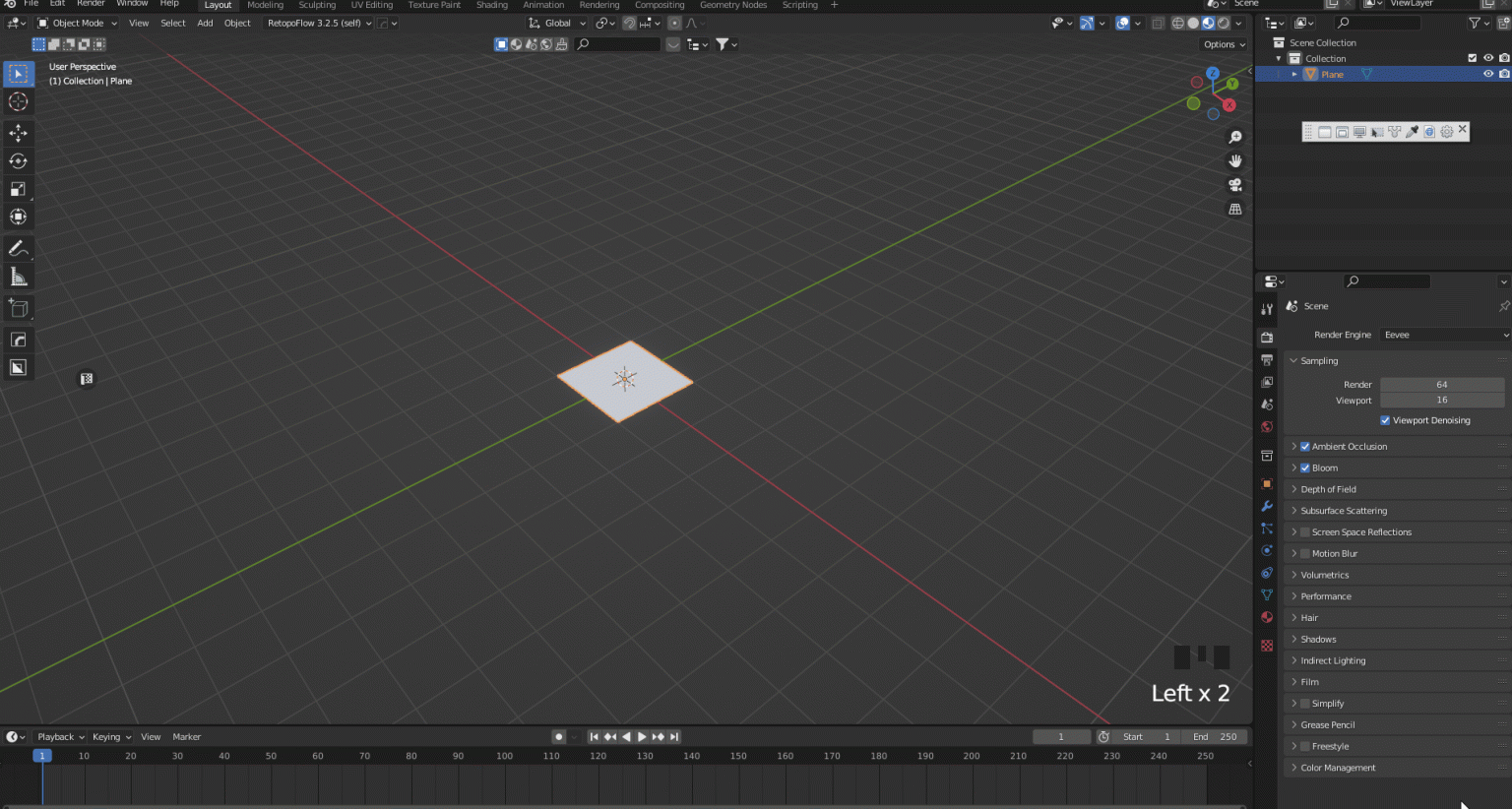Toggle the Ambient Occlusion checkbox

point(1304,446)
